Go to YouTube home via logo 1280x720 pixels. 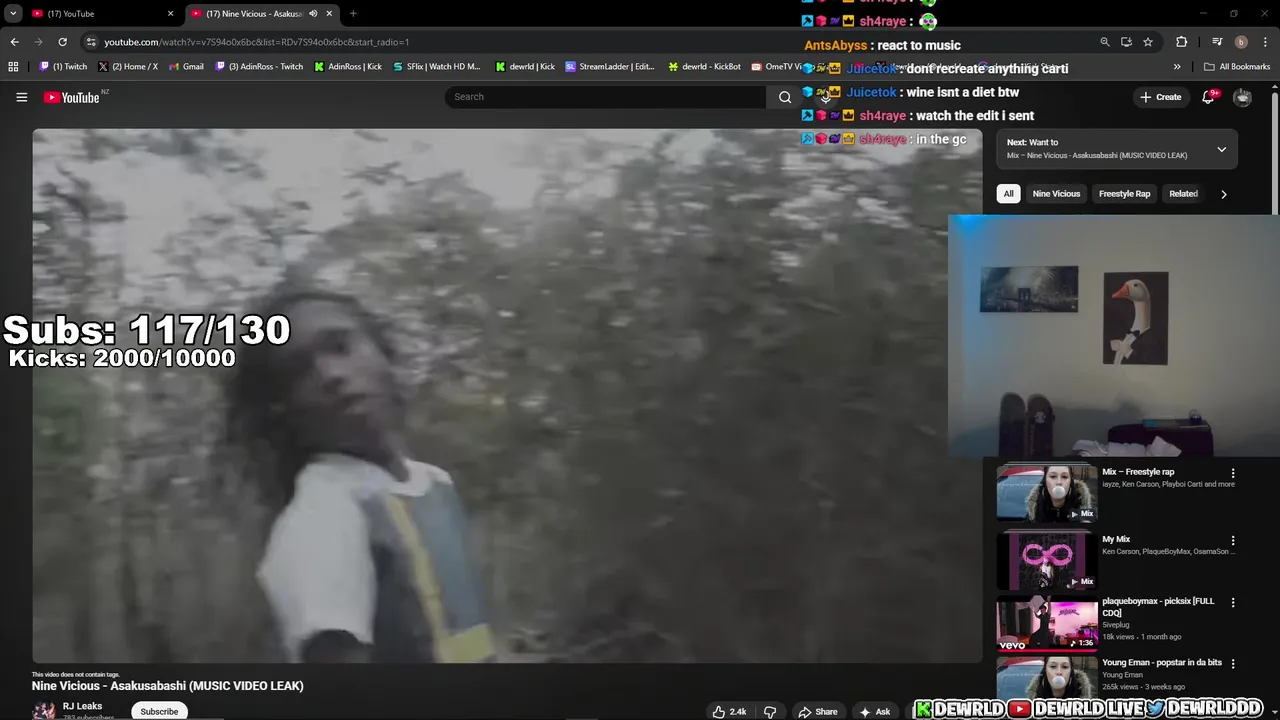pos(72,97)
